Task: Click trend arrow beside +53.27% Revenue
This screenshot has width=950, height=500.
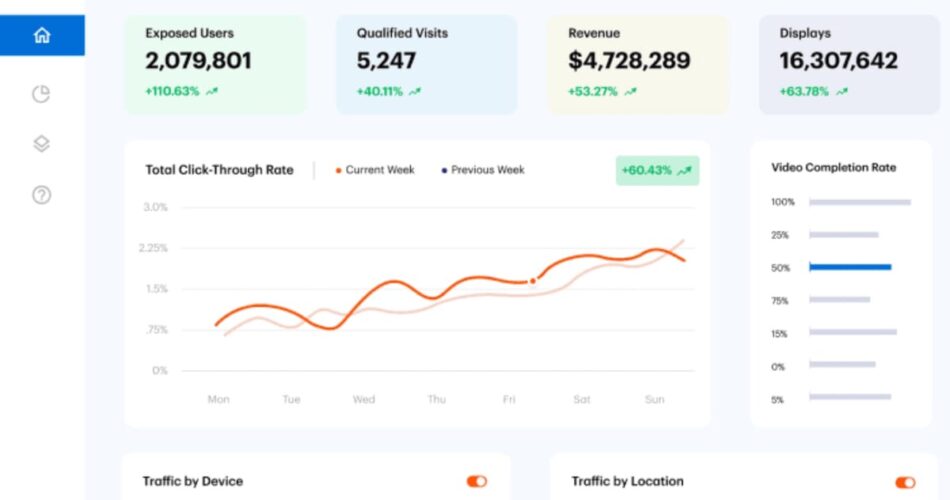Action: click(x=630, y=92)
